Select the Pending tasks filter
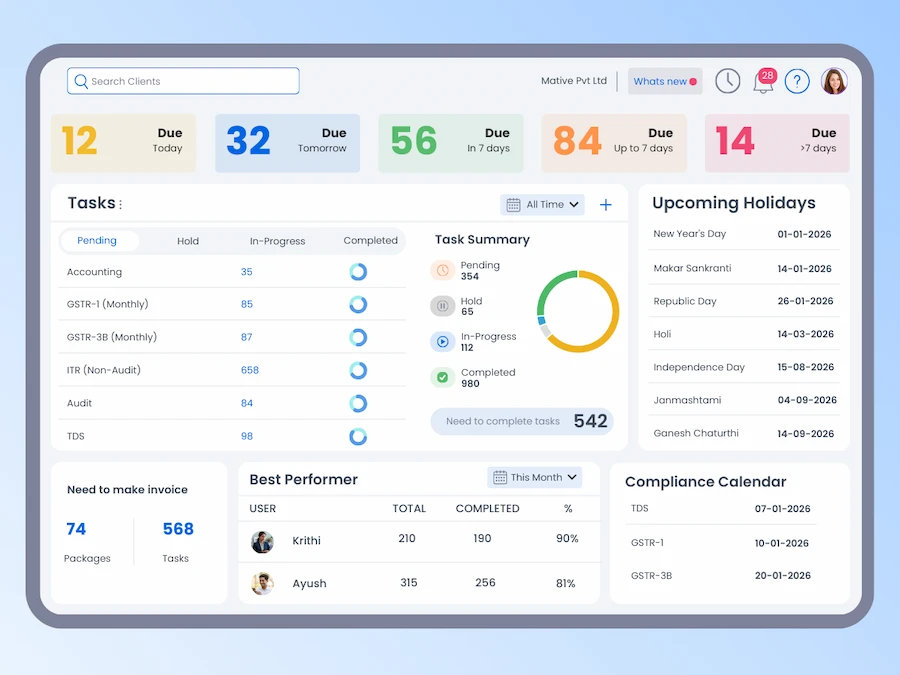This screenshot has height=675, width=900. [97, 240]
